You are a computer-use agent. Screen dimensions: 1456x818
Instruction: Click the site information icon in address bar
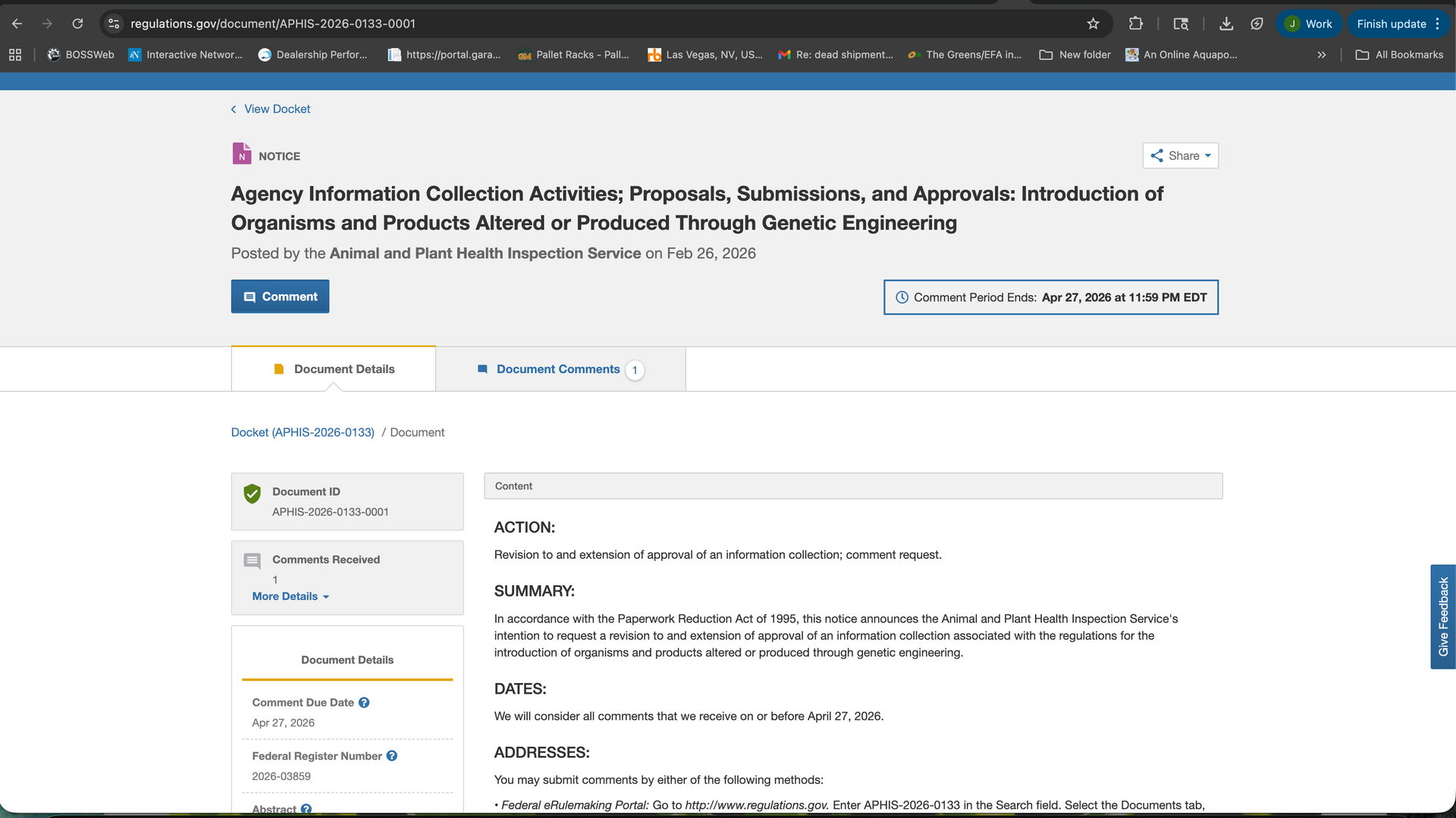point(114,24)
